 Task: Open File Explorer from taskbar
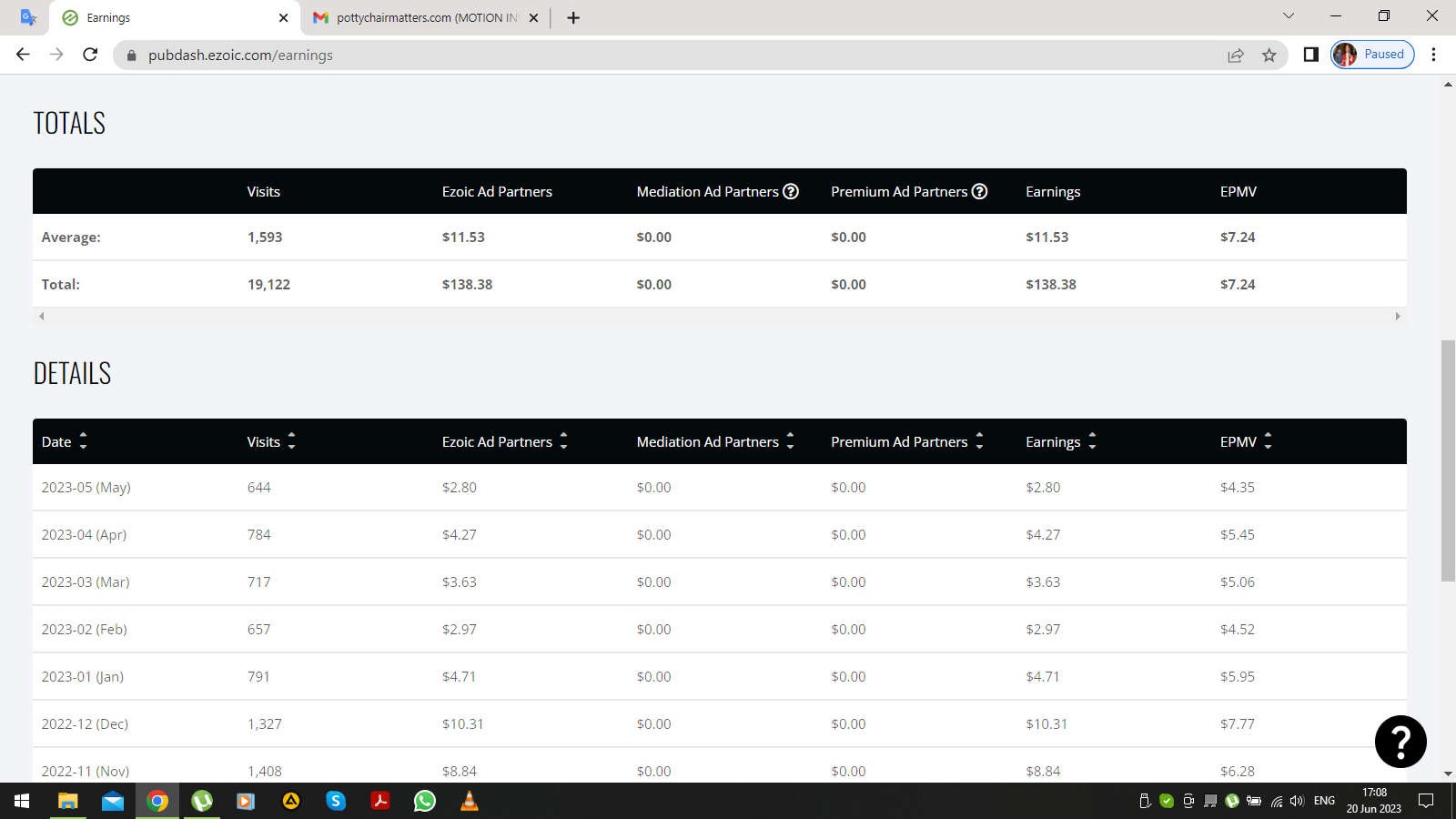click(67, 801)
